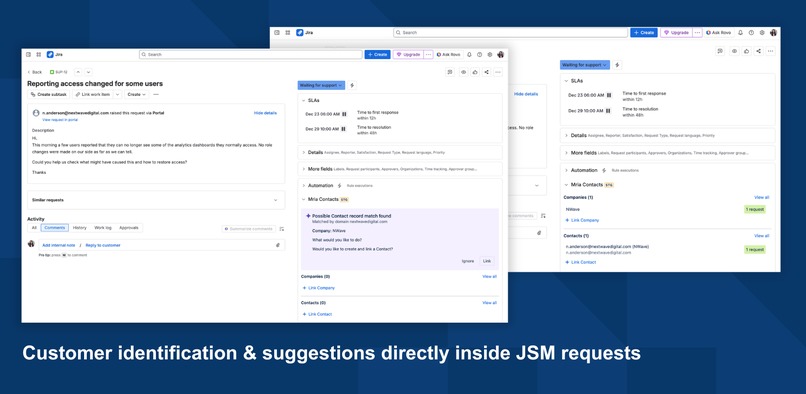This screenshot has height=394, width=806.
Task: Open Create dropdown under issue title
Action: [x=136, y=95]
